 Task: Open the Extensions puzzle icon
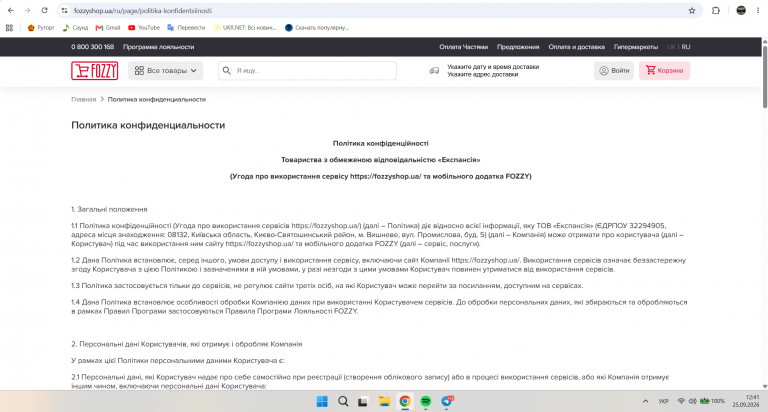[716, 10]
